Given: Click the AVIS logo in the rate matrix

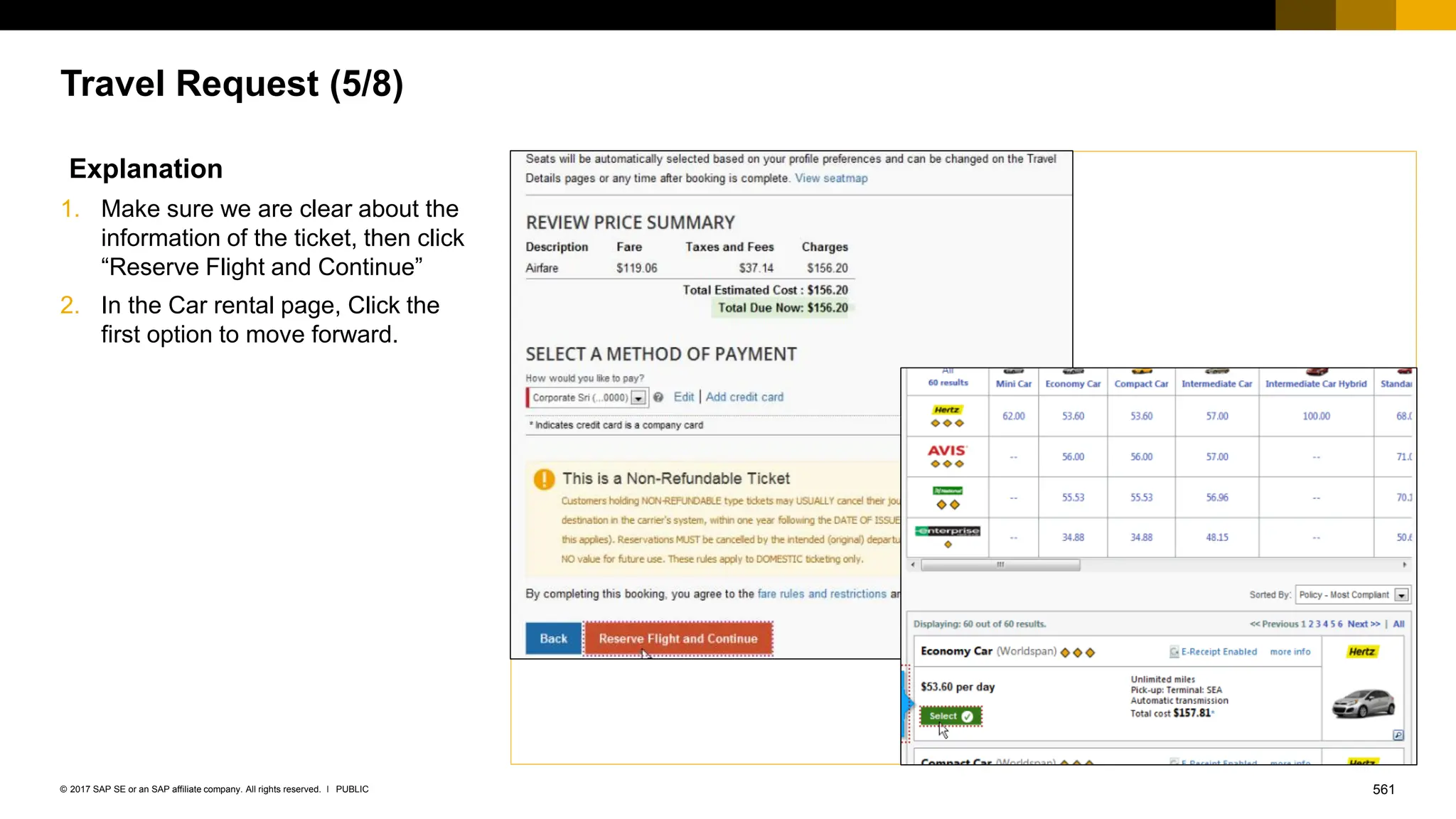Looking at the screenshot, I should tap(947, 450).
